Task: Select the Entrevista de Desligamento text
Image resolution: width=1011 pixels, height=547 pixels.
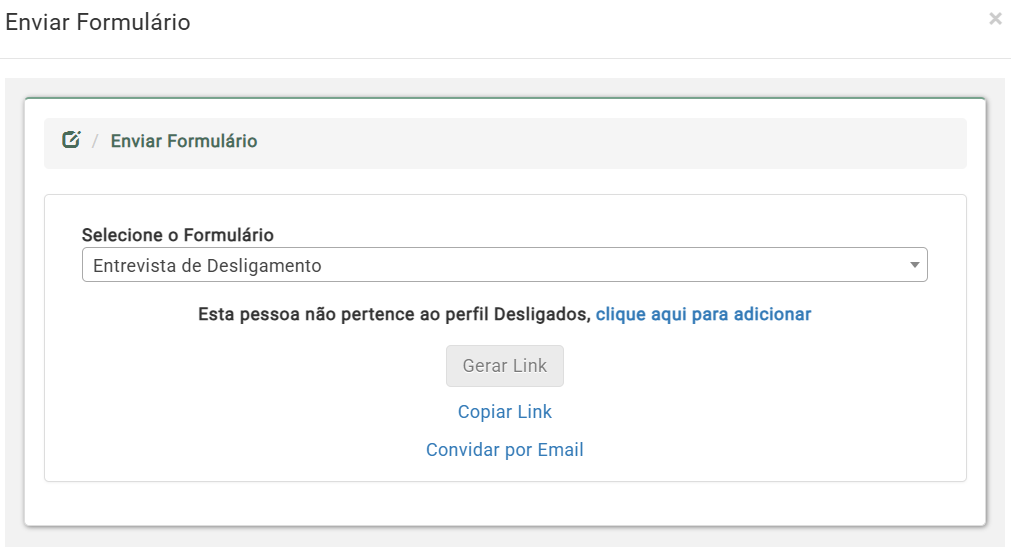Action: [x=207, y=266]
